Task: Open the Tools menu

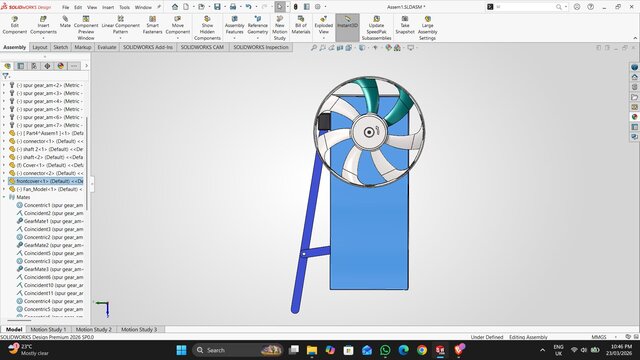Action: (x=124, y=7)
